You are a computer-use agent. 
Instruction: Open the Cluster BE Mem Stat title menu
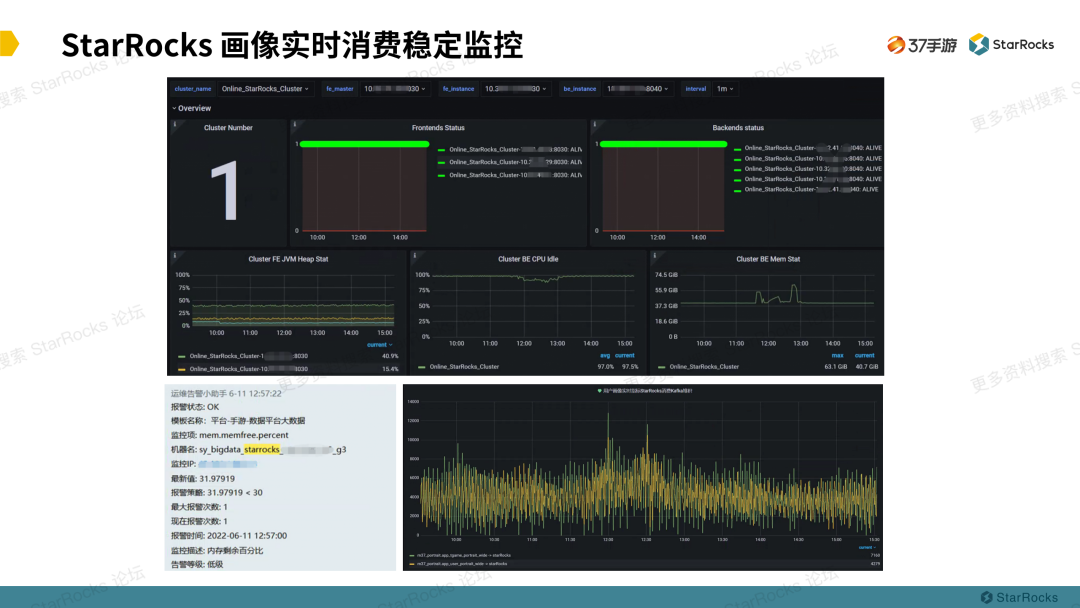tap(768, 260)
